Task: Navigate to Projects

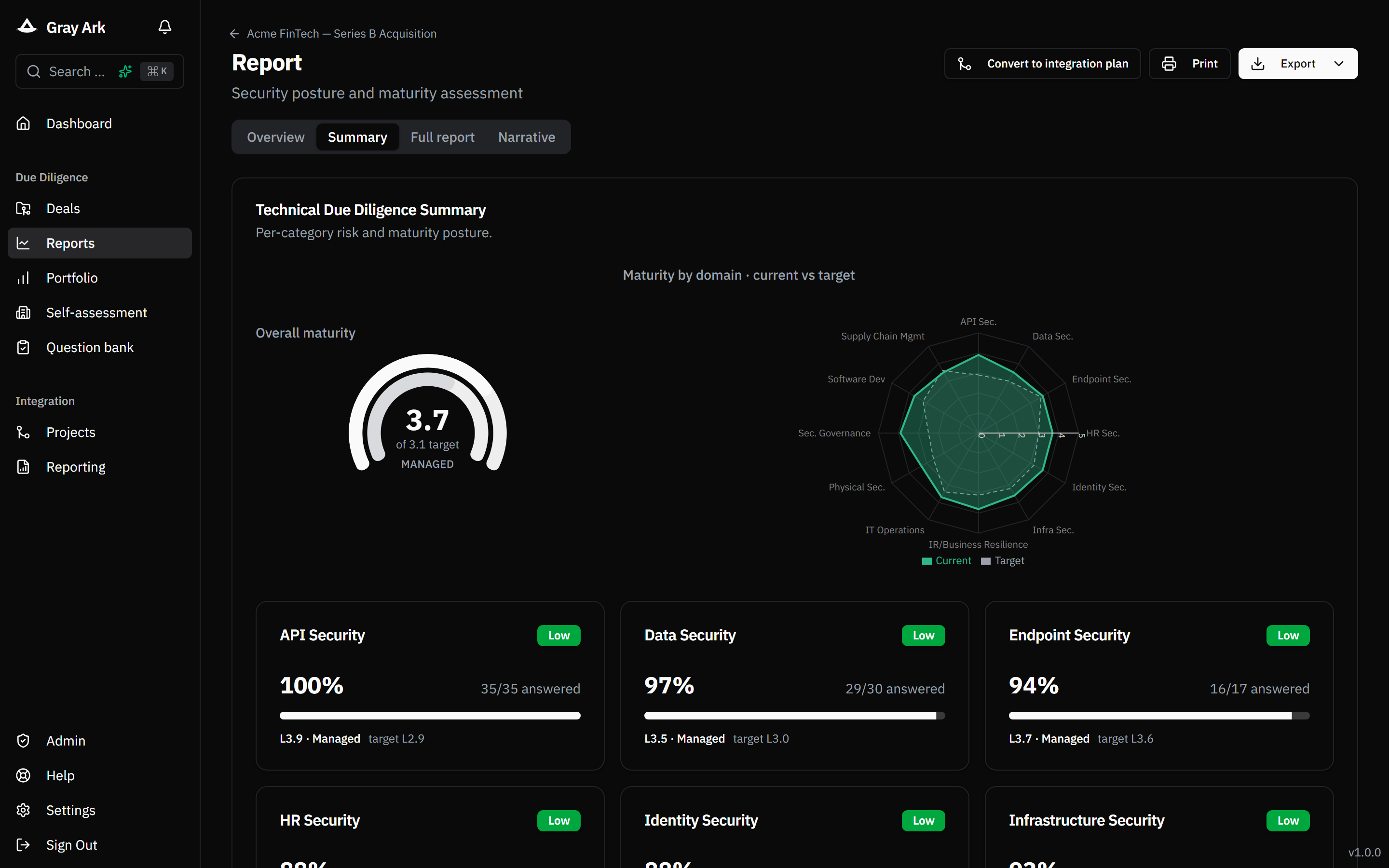Action: tap(100, 432)
